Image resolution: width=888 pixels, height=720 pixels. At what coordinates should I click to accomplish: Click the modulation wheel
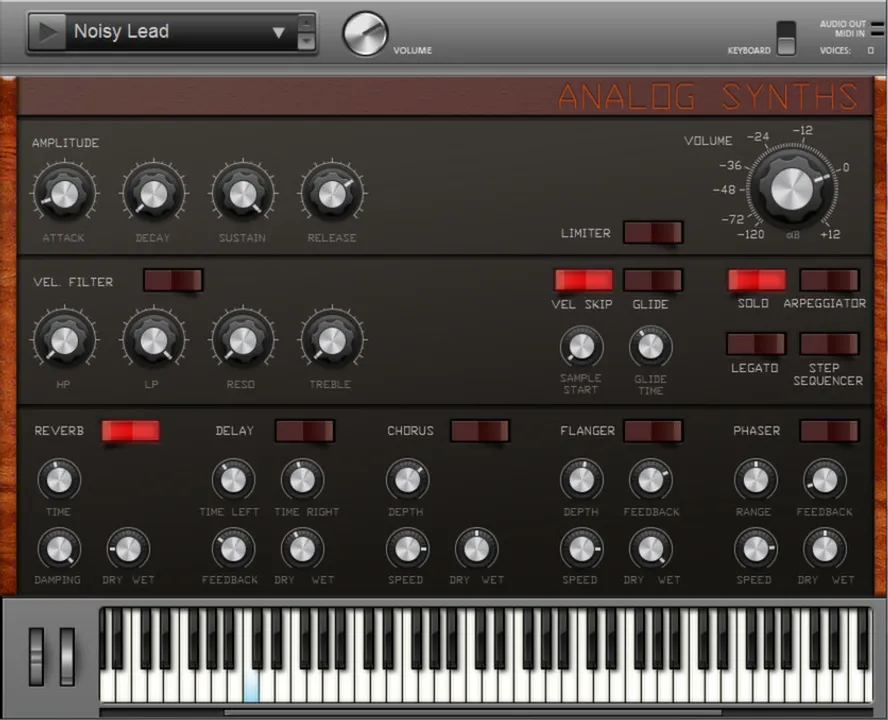(x=67, y=657)
